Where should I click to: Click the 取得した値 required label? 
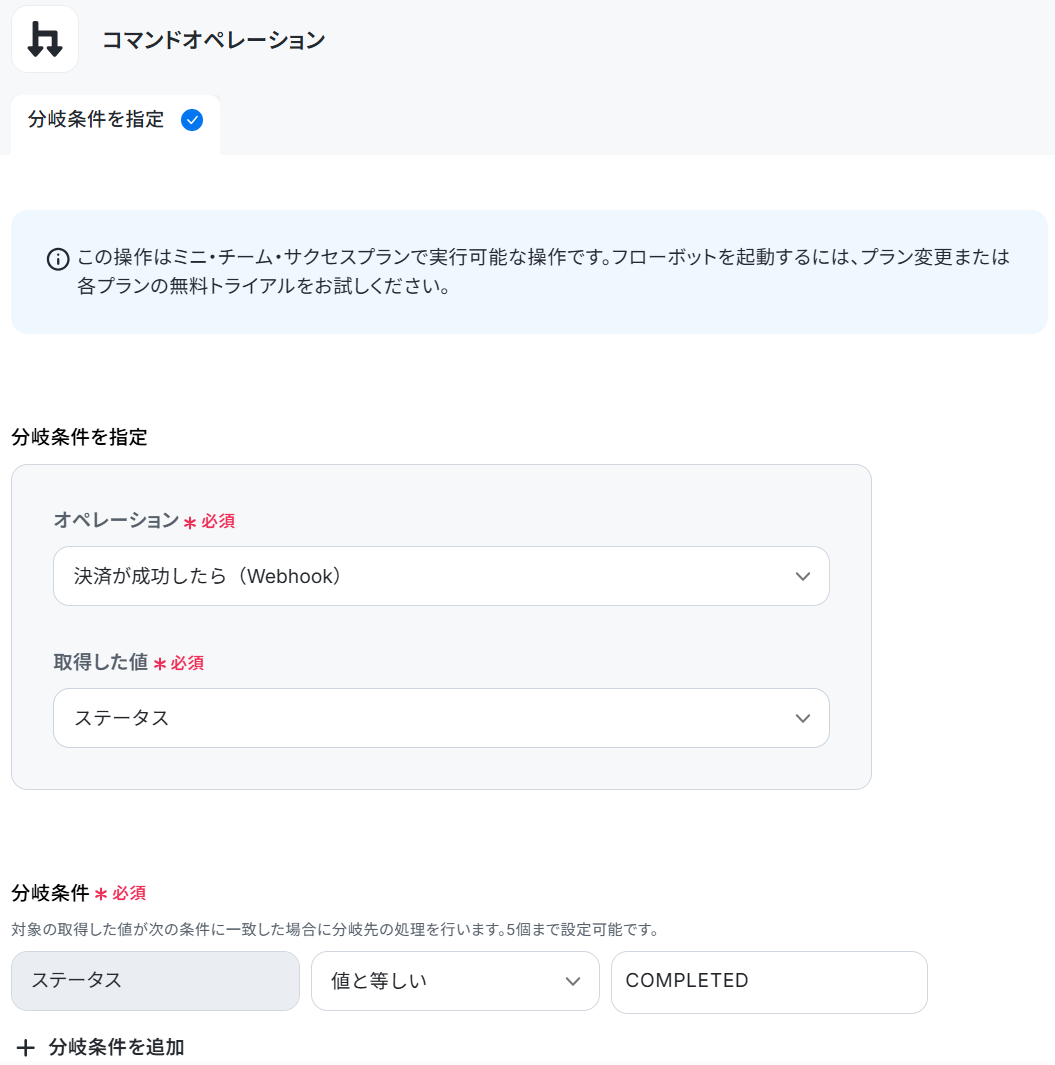128,662
